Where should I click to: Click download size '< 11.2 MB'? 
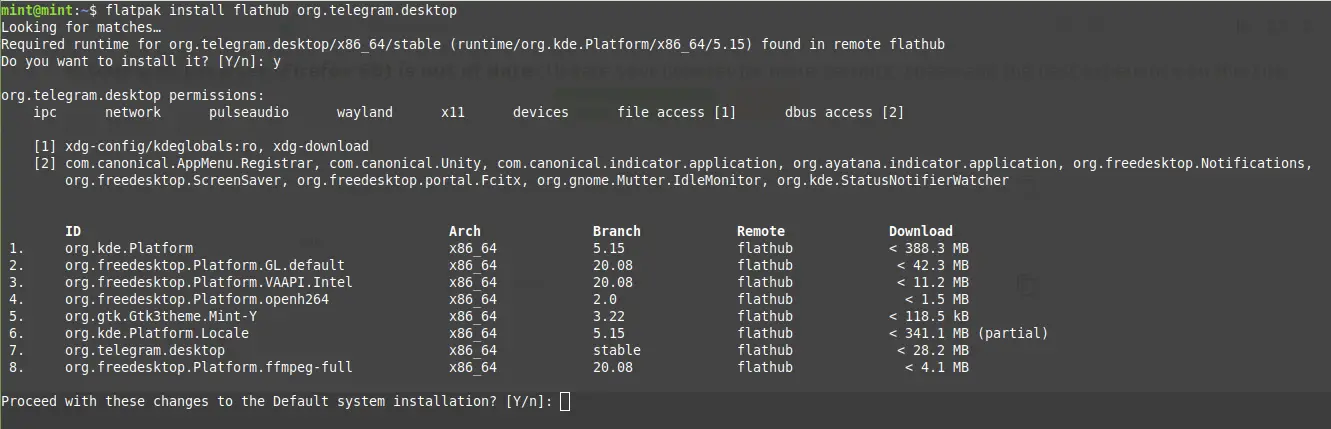click(933, 282)
